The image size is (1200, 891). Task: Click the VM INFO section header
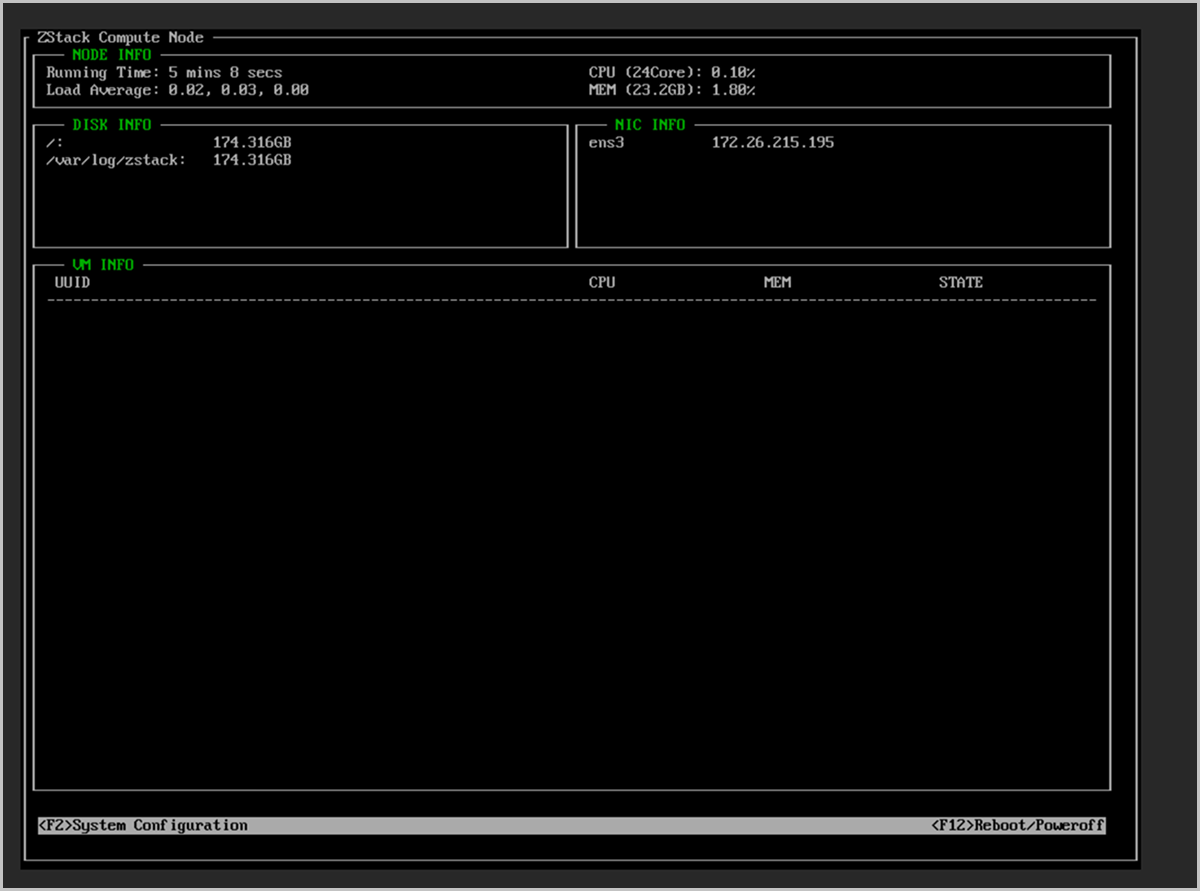pos(103,265)
